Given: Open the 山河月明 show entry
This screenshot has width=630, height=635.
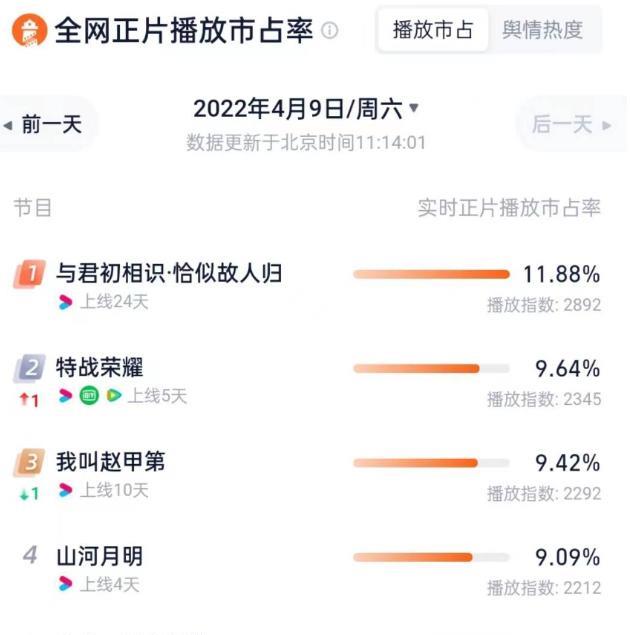Looking at the screenshot, I should pos(100,556).
